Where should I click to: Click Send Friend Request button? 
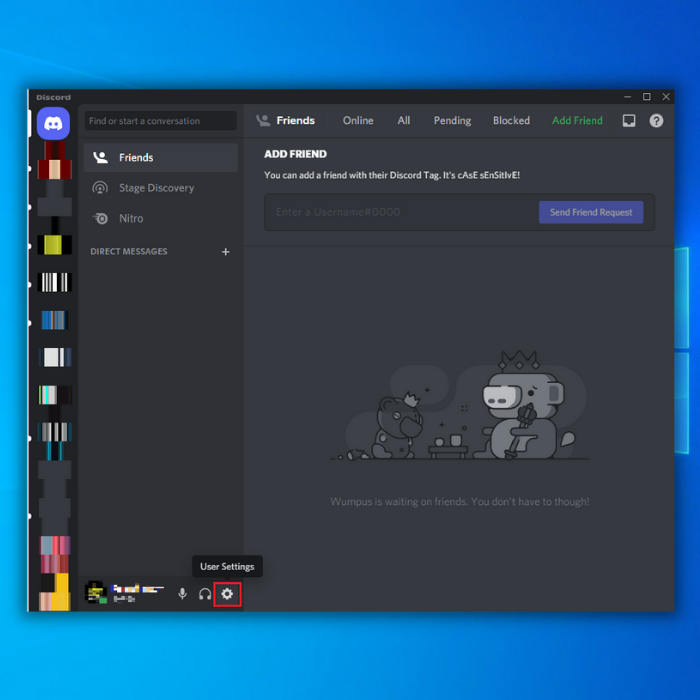[591, 212]
